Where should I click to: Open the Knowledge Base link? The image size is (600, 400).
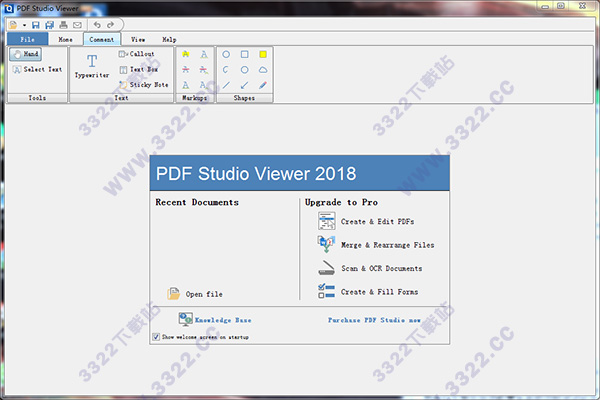coord(223,320)
